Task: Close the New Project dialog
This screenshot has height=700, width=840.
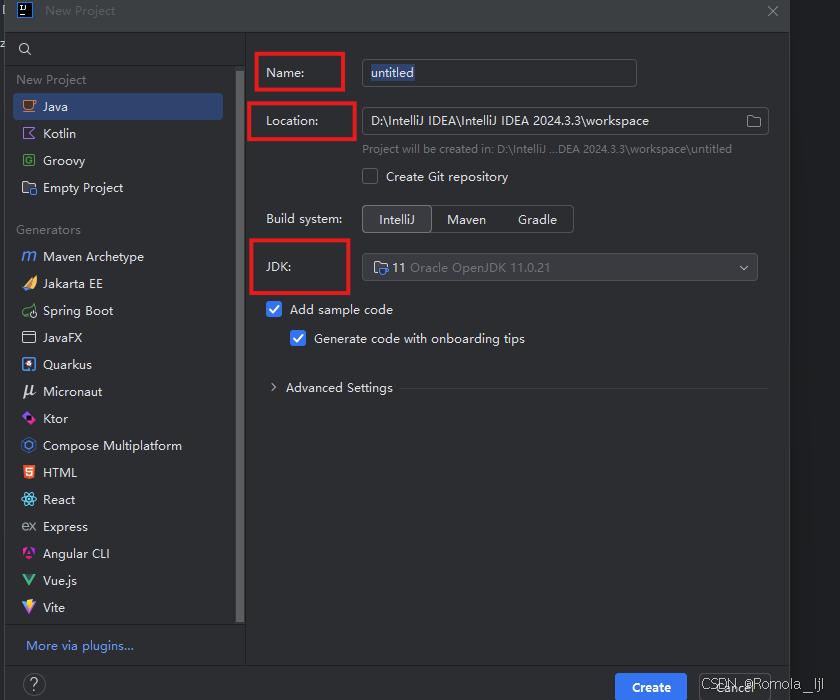Action: 772,11
